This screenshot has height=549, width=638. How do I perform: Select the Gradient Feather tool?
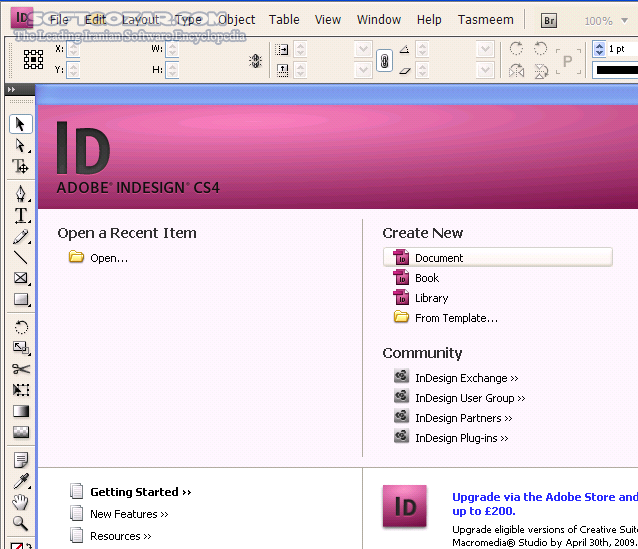click(x=20, y=432)
